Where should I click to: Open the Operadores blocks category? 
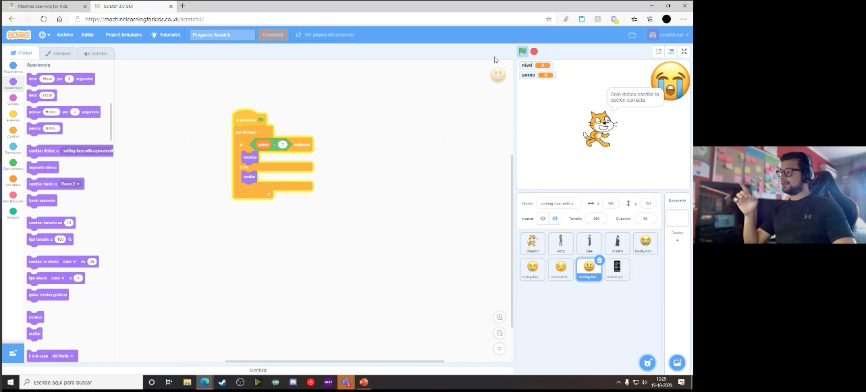click(x=13, y=165)
